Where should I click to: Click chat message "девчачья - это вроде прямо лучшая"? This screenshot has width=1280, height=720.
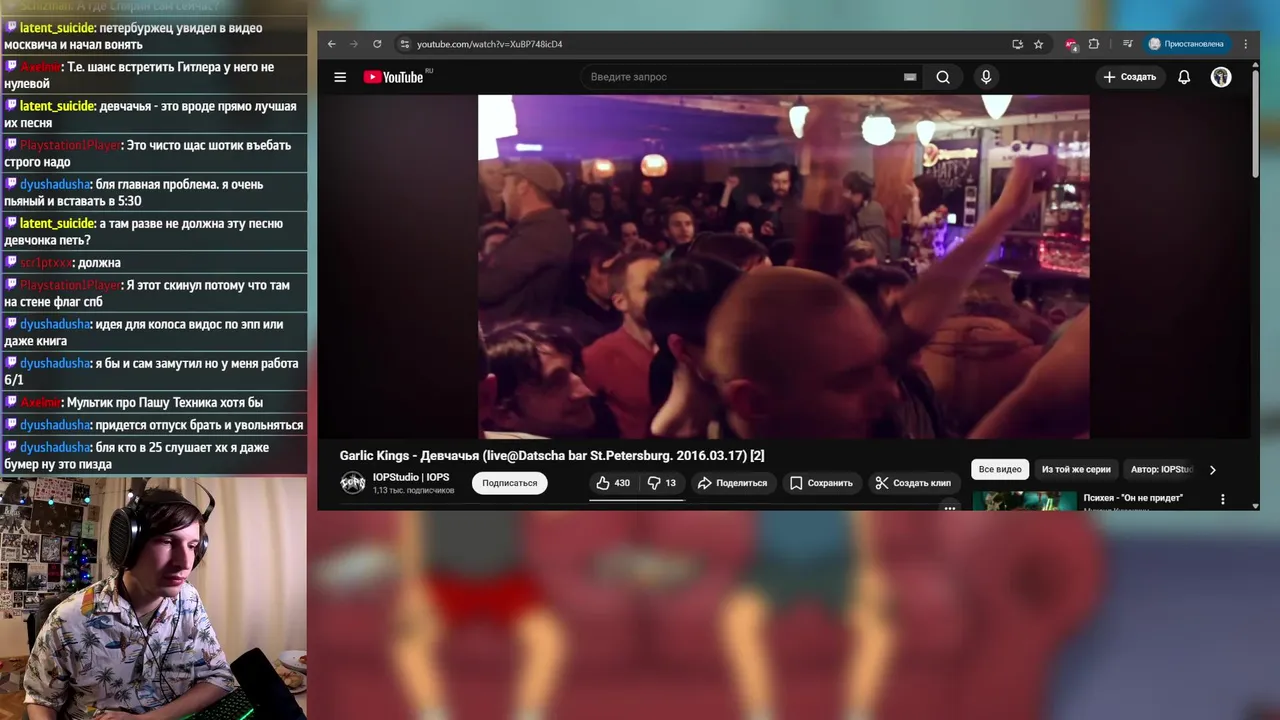coord(154,114)
